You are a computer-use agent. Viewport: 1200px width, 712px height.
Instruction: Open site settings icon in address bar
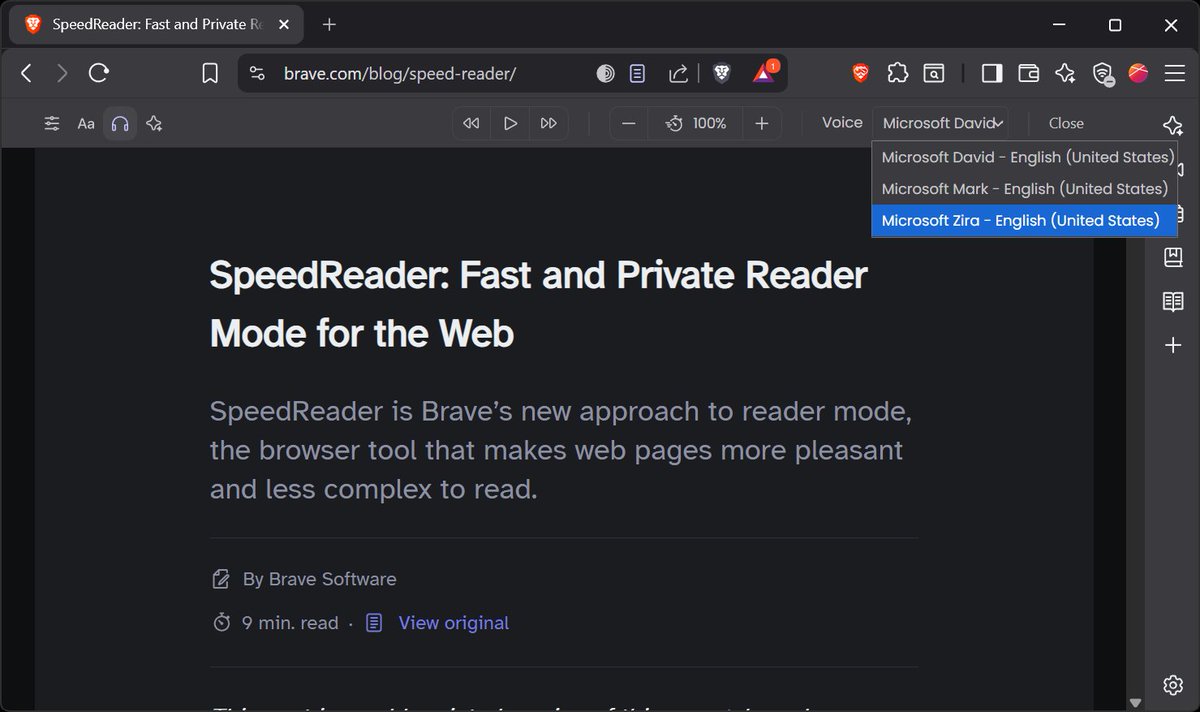click(x=257, y=73)
